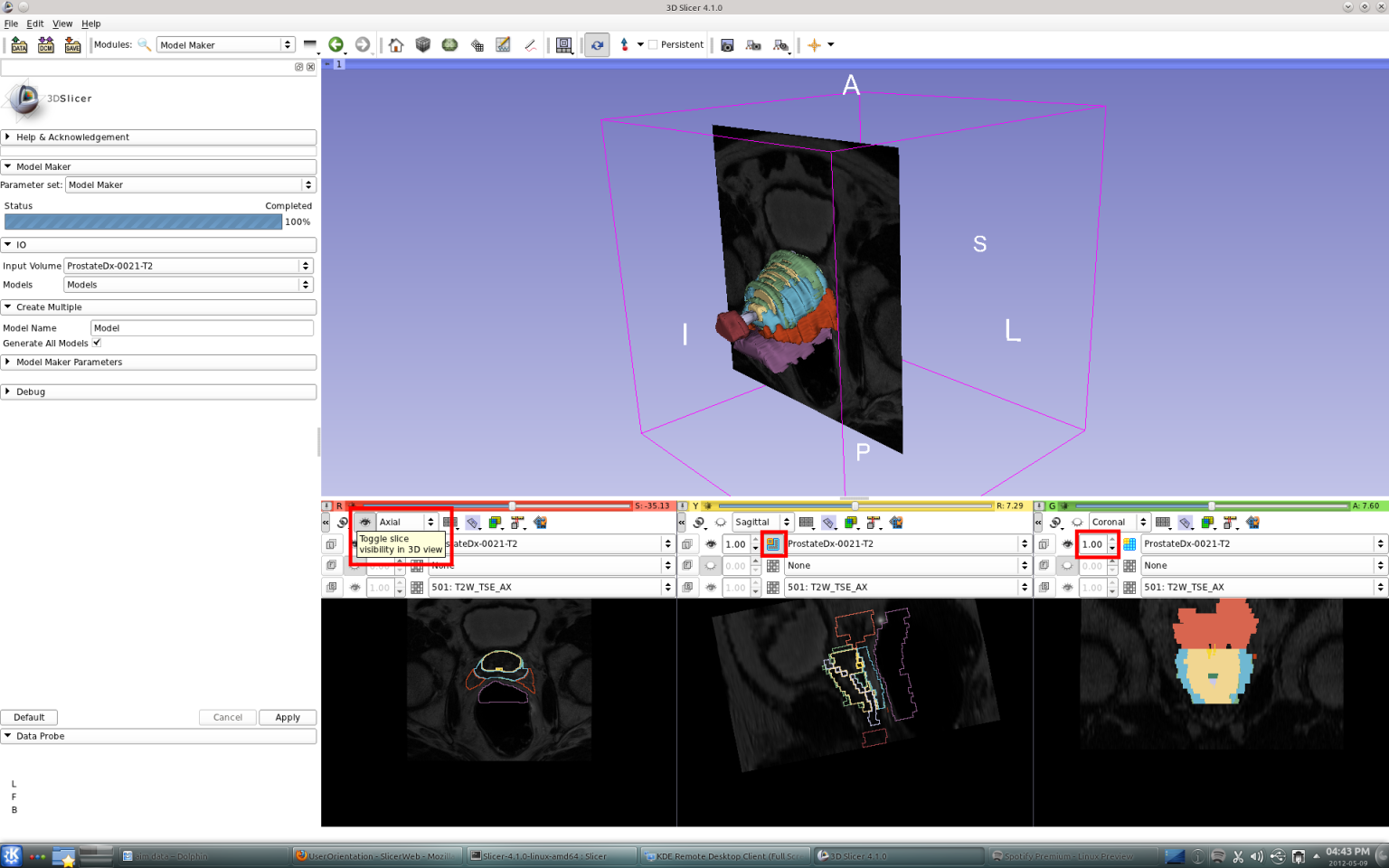Open the Edit menu
The height and width of the screenshot is (868, 1389).
click(35, 24)
